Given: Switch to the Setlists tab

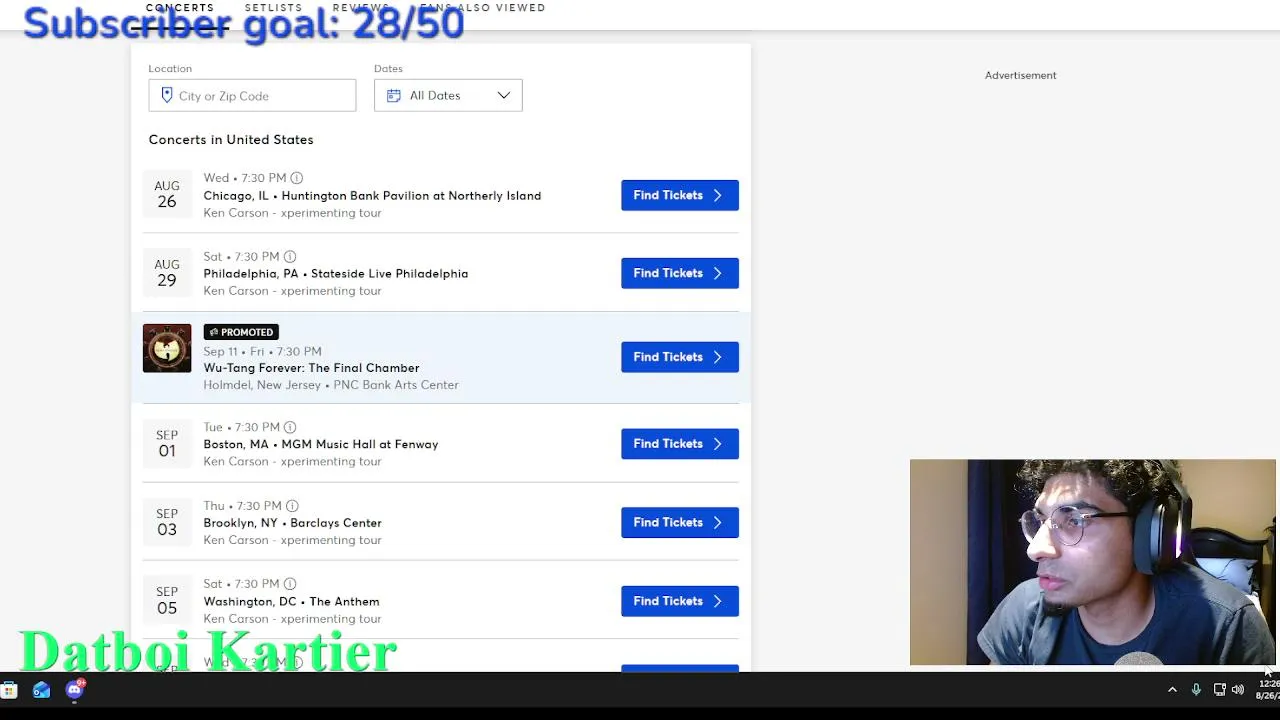Looking at the screenshot, I should point(273,7).
